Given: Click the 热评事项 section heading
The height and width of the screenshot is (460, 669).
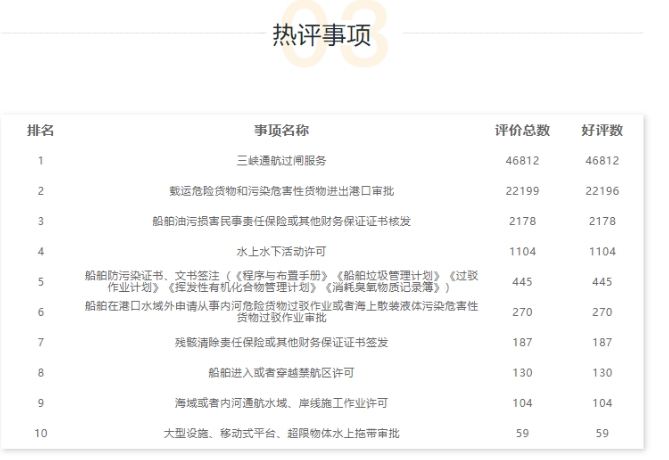Looking at the screenshot, I should (x=321, y=36).
